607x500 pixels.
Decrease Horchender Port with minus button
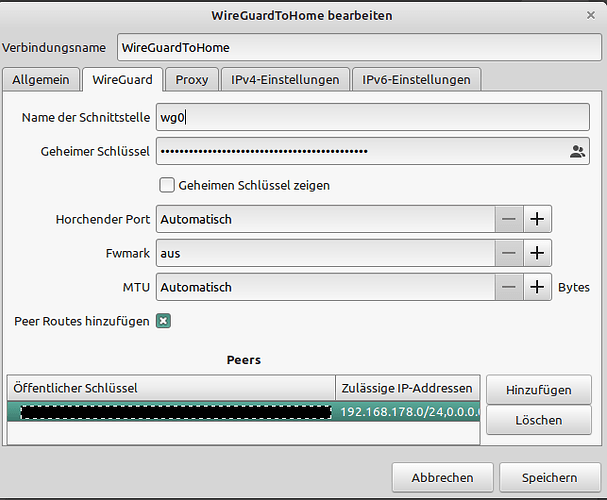(509, 219)
